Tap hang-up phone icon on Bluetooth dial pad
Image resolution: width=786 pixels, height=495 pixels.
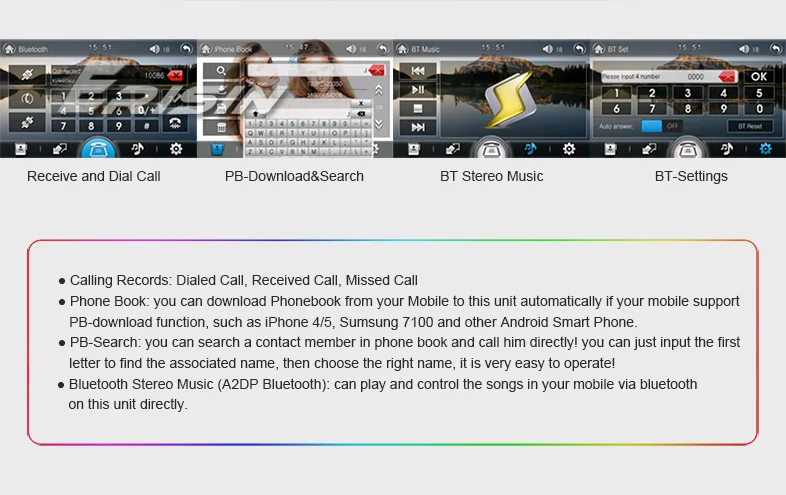click(174, 123)
